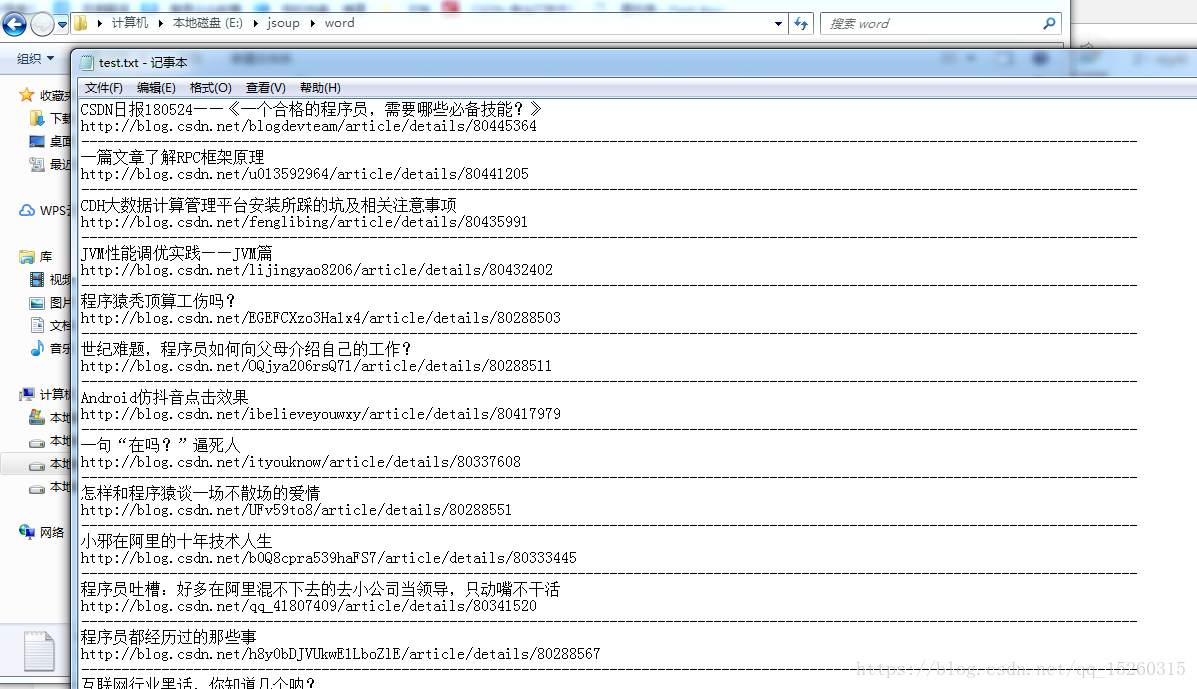Click the Explorer forward navigation arrow

pyautogui.click(x=42, y=24)
